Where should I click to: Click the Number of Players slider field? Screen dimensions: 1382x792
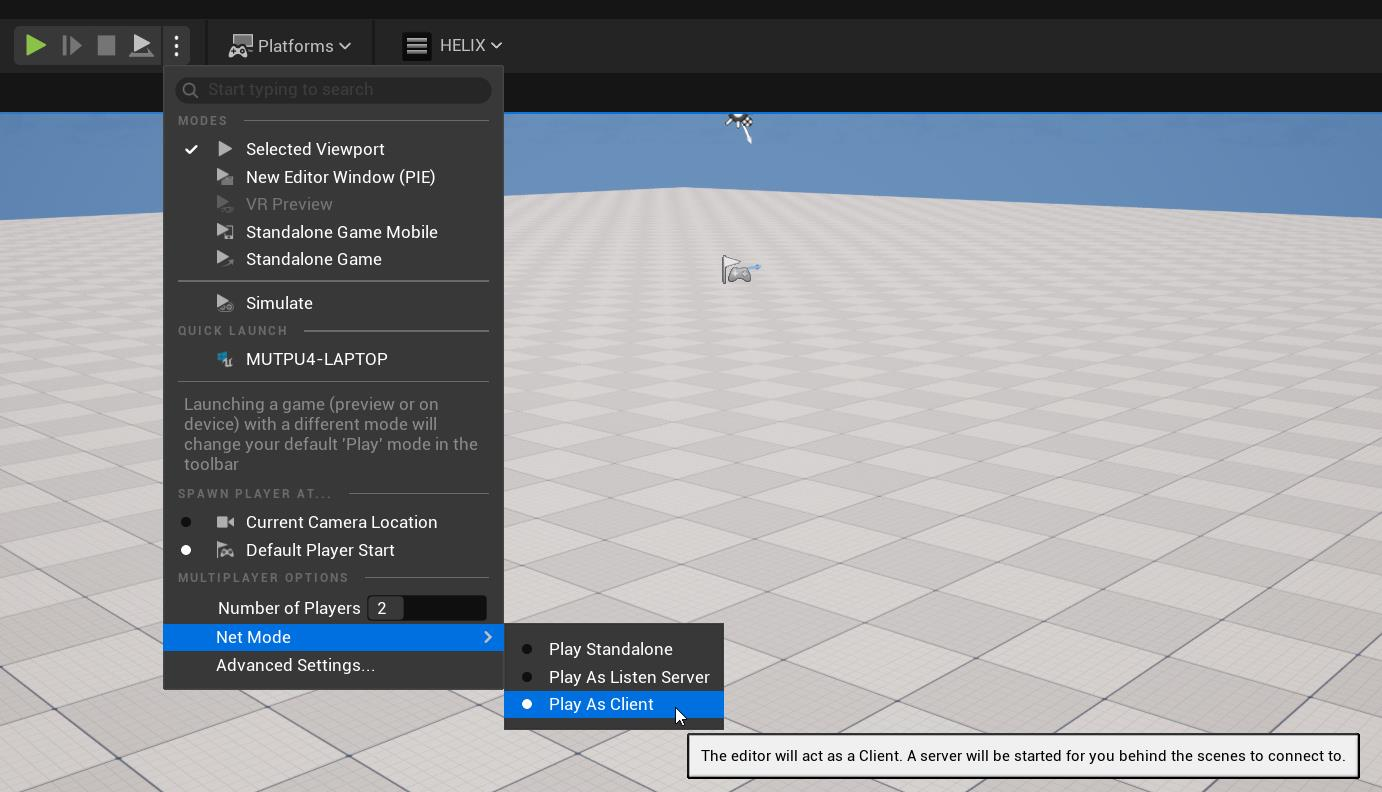point(427,608)
